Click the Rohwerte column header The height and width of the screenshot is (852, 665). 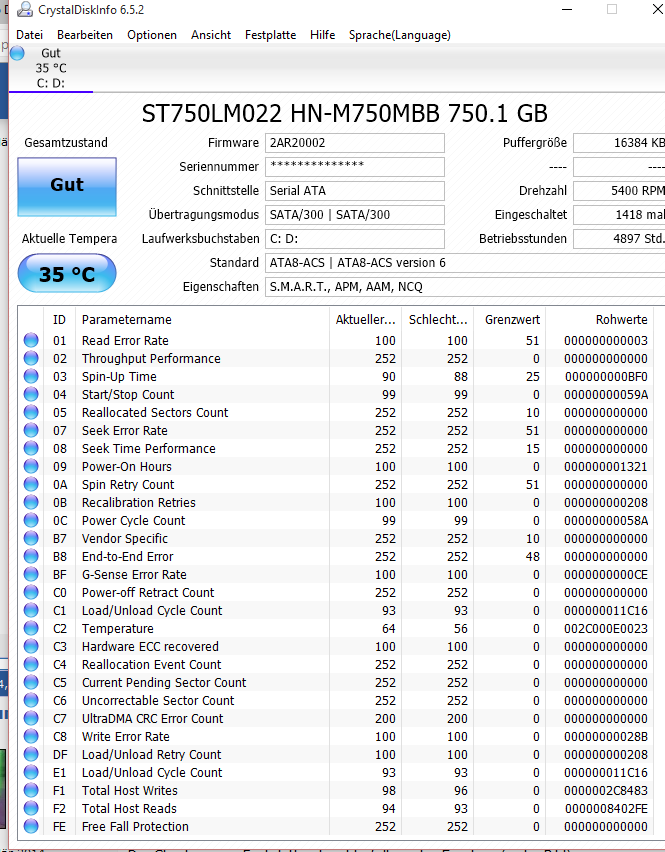coord(602,320)
